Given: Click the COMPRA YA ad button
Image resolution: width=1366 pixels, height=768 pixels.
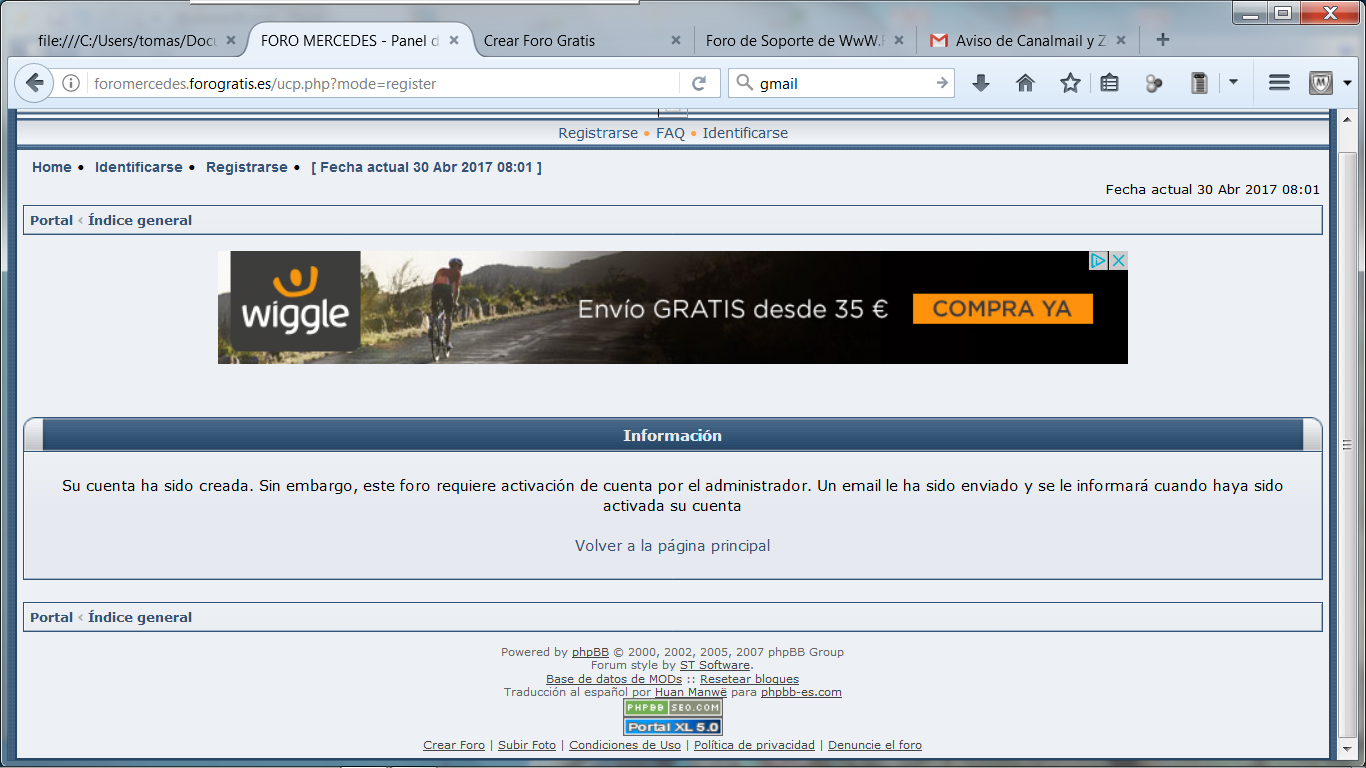Looking at the screenshot, I should point(1002,309).
